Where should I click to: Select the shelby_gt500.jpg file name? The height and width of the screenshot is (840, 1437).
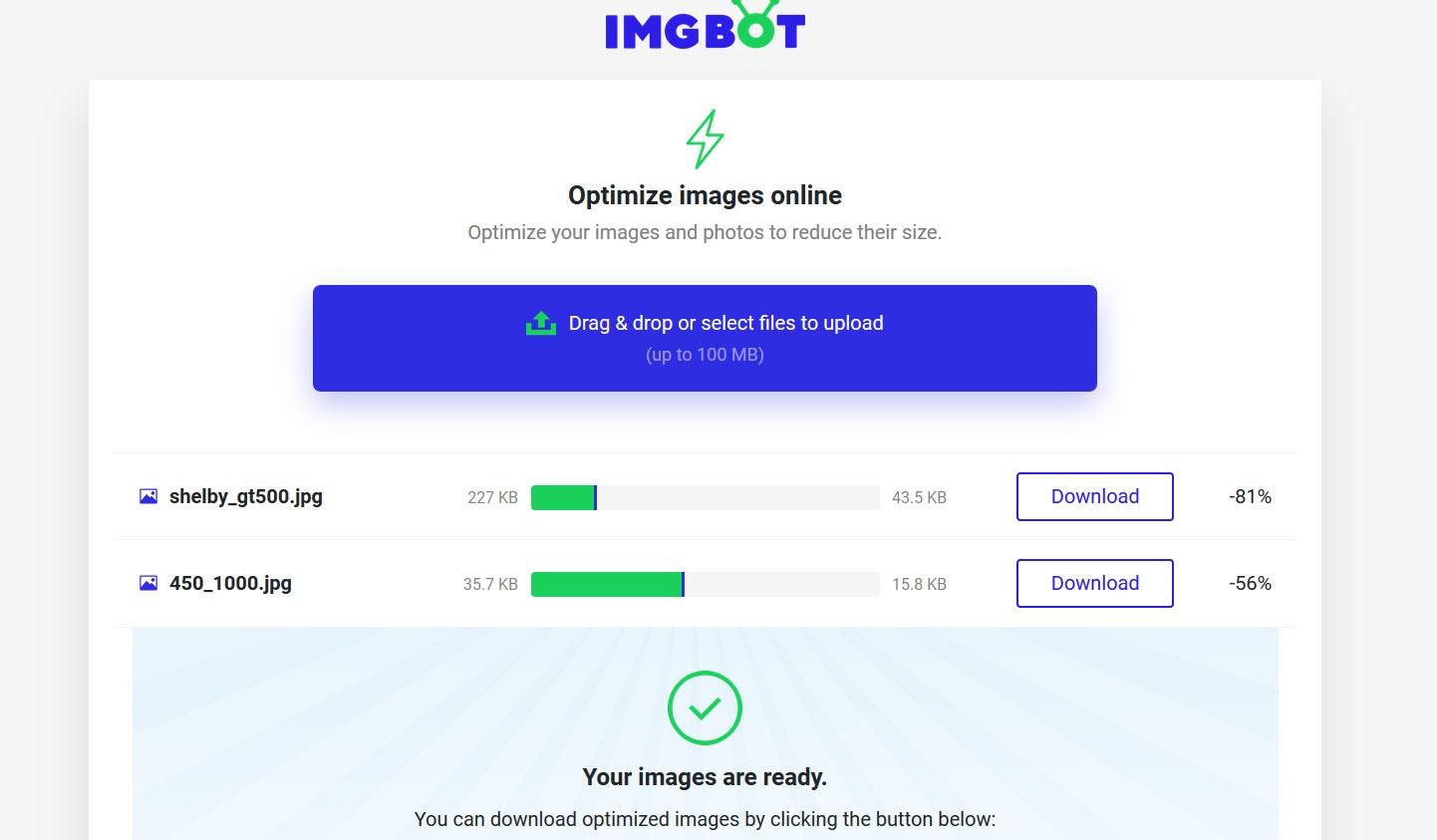click(x=246, y=496)
